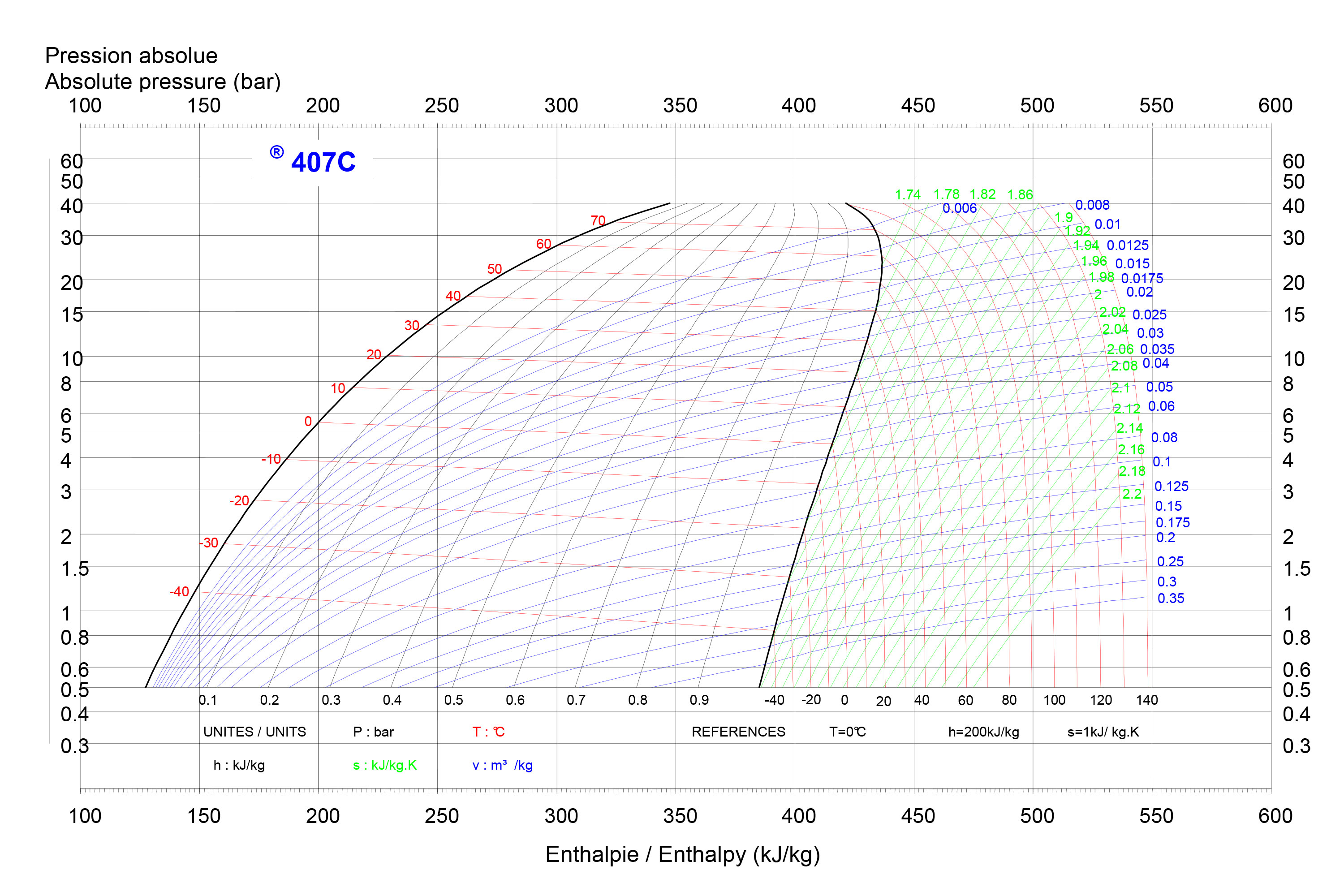Click the green entropy label "2.06"
Screen dimensions: 1344x896
coord(1120,349)
